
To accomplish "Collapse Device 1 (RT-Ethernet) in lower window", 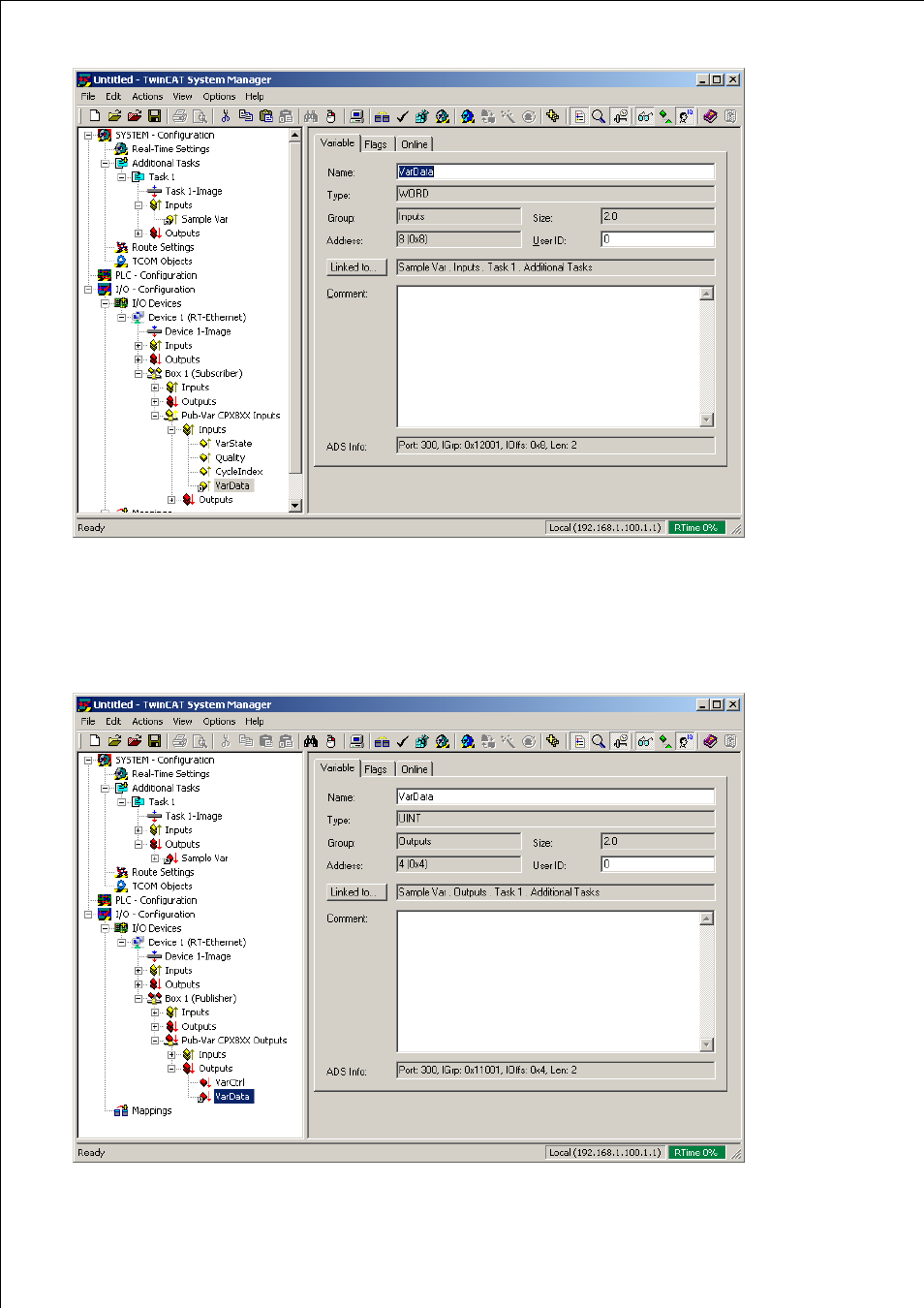I will (x=122, y=943).
